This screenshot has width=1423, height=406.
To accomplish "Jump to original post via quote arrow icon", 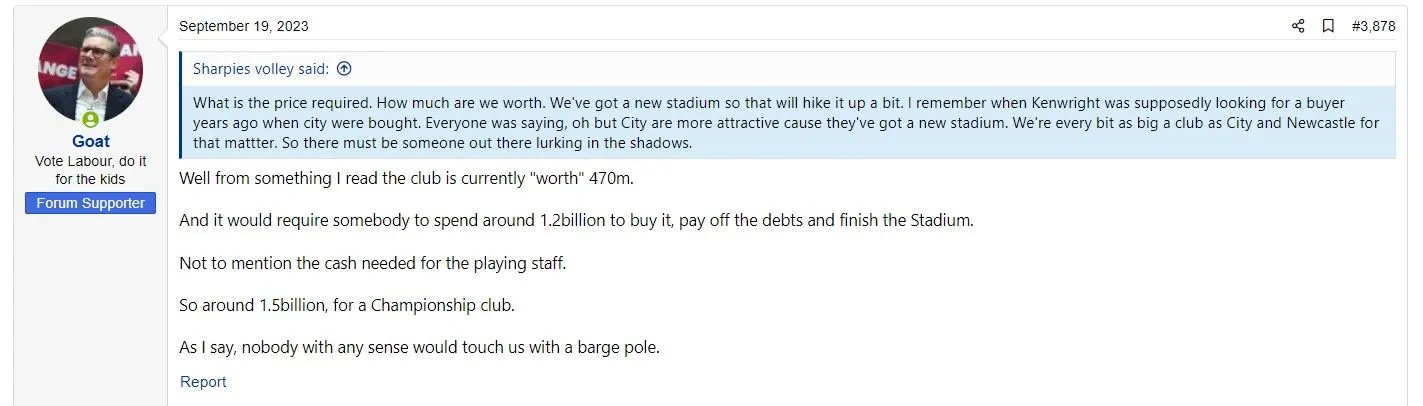I will (x=344, y=69).
